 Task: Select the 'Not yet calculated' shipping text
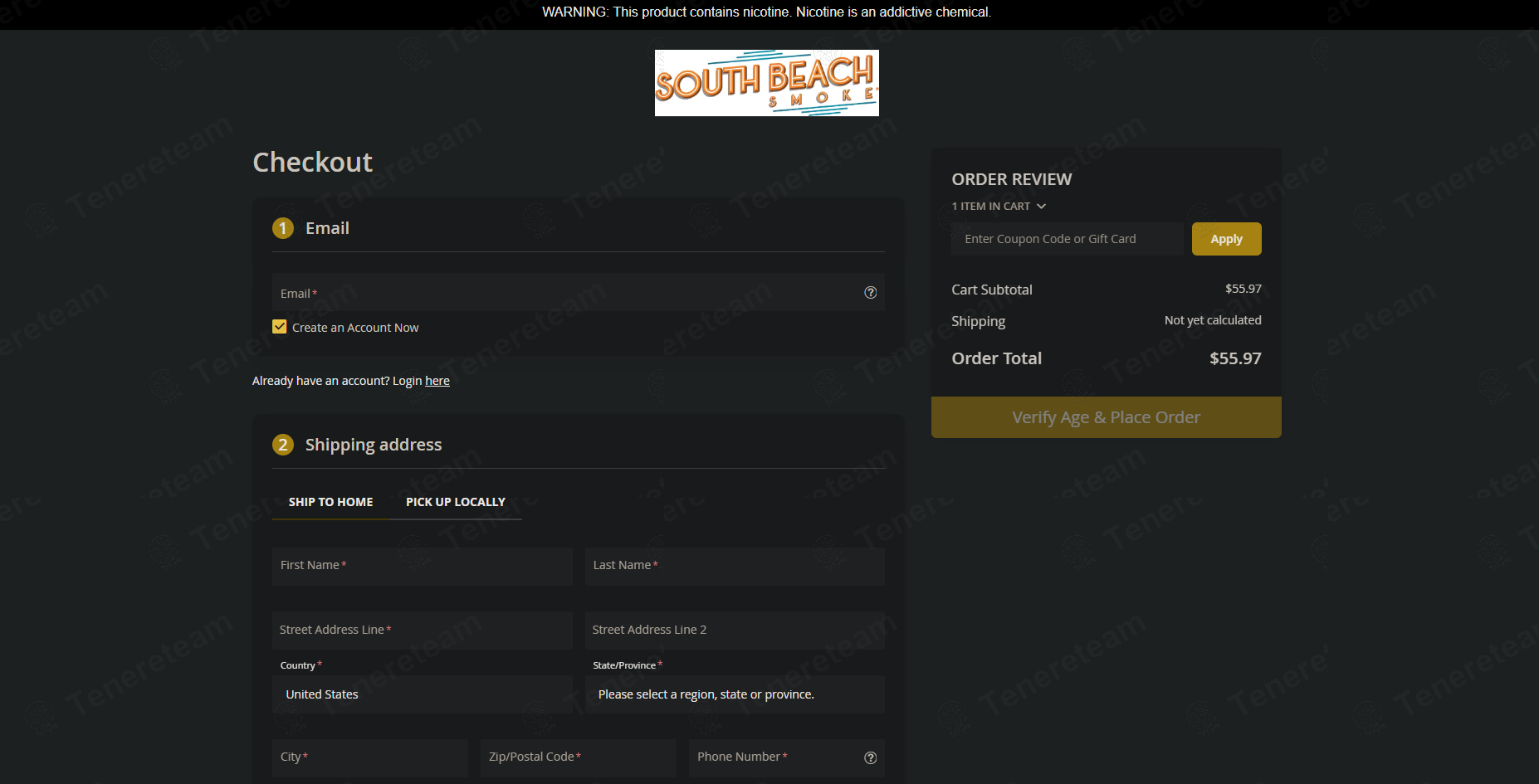tap(1213, 320)
